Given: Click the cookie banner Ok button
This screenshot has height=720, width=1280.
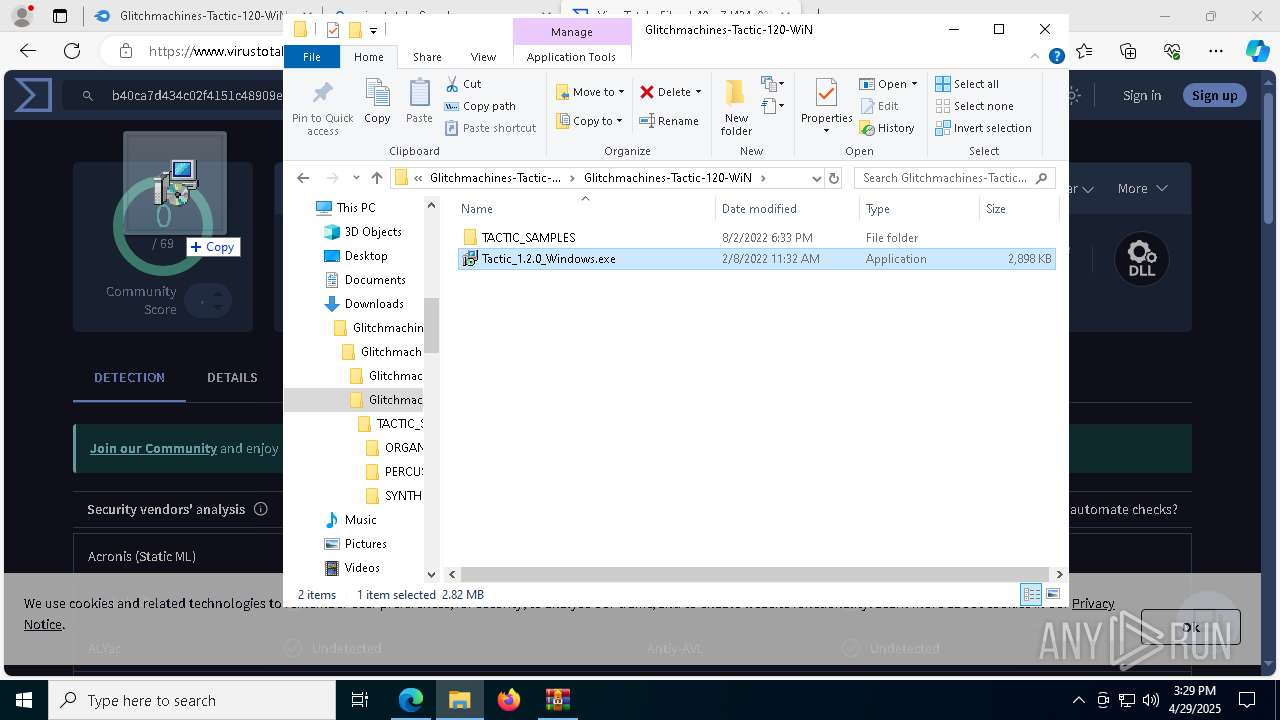Looking at the screenshot, I should pos(1190,627).
